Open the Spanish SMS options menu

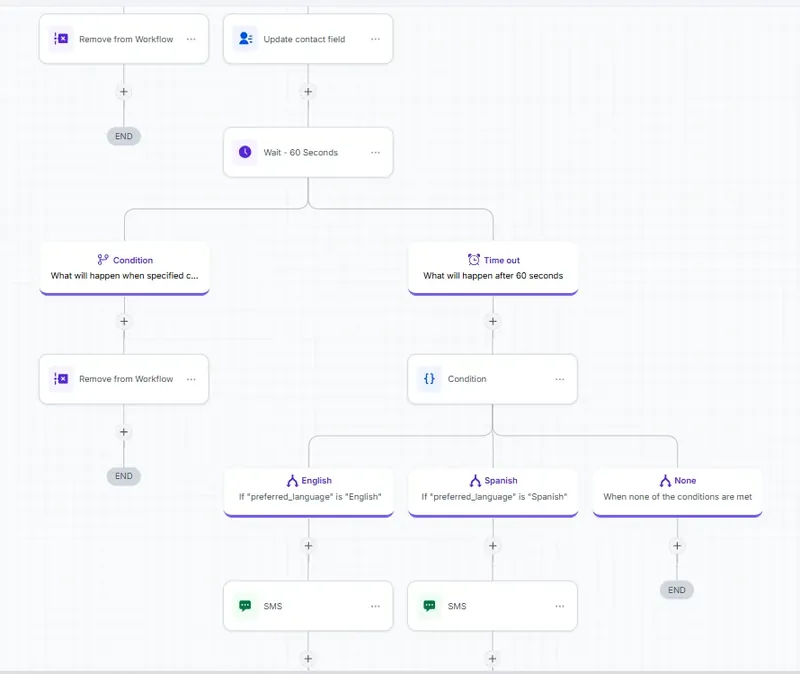point(560,606)
